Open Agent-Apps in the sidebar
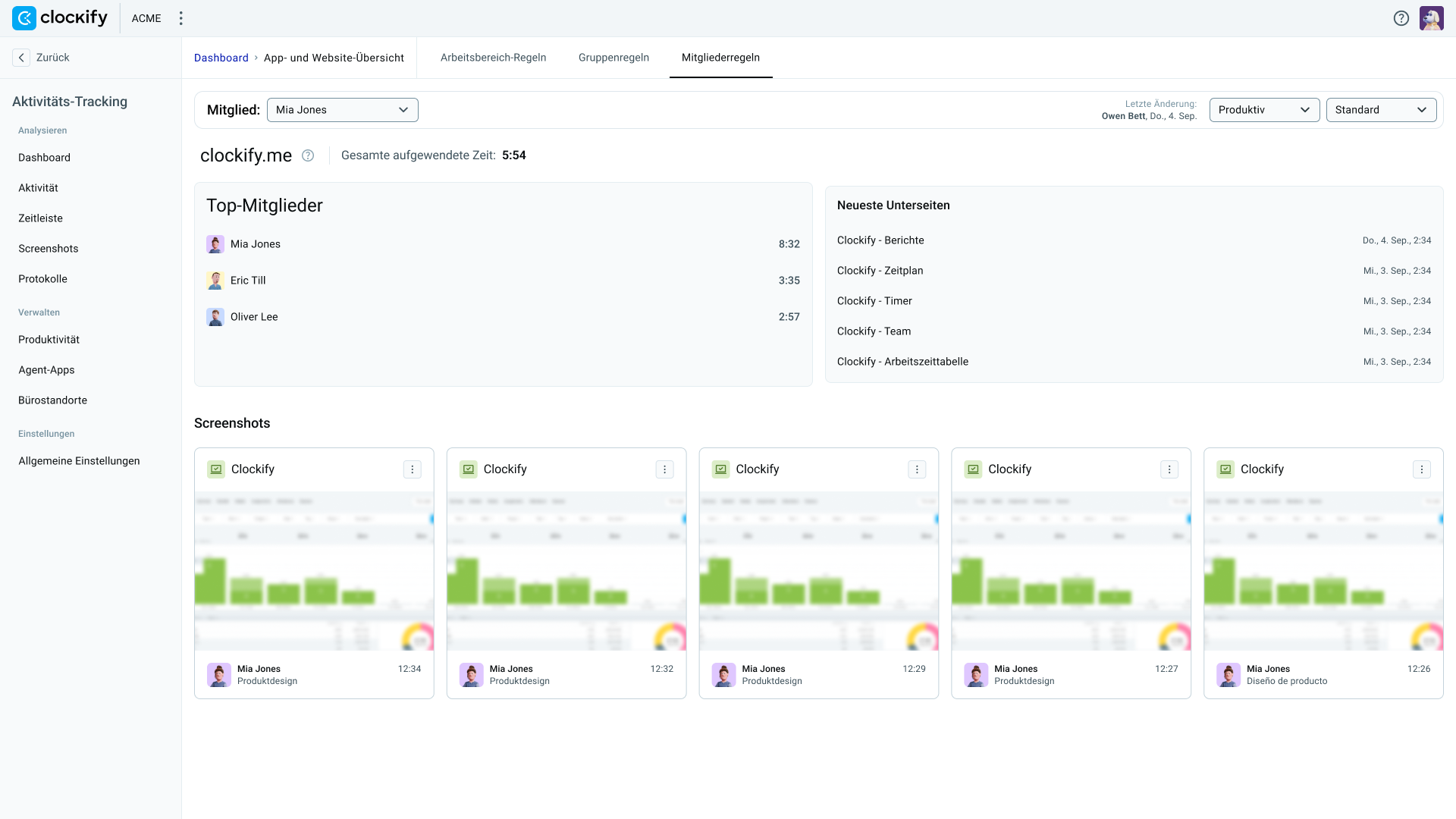Image resolution: width=1456 pixels, height=819 pixels. pyautogui.click(x=47, y=370)
